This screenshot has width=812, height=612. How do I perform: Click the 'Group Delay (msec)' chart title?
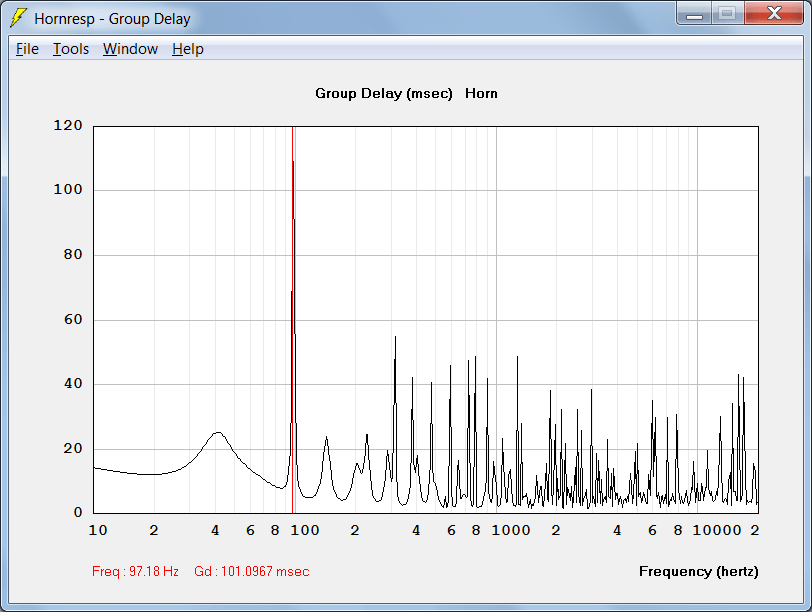click(384, 93)
